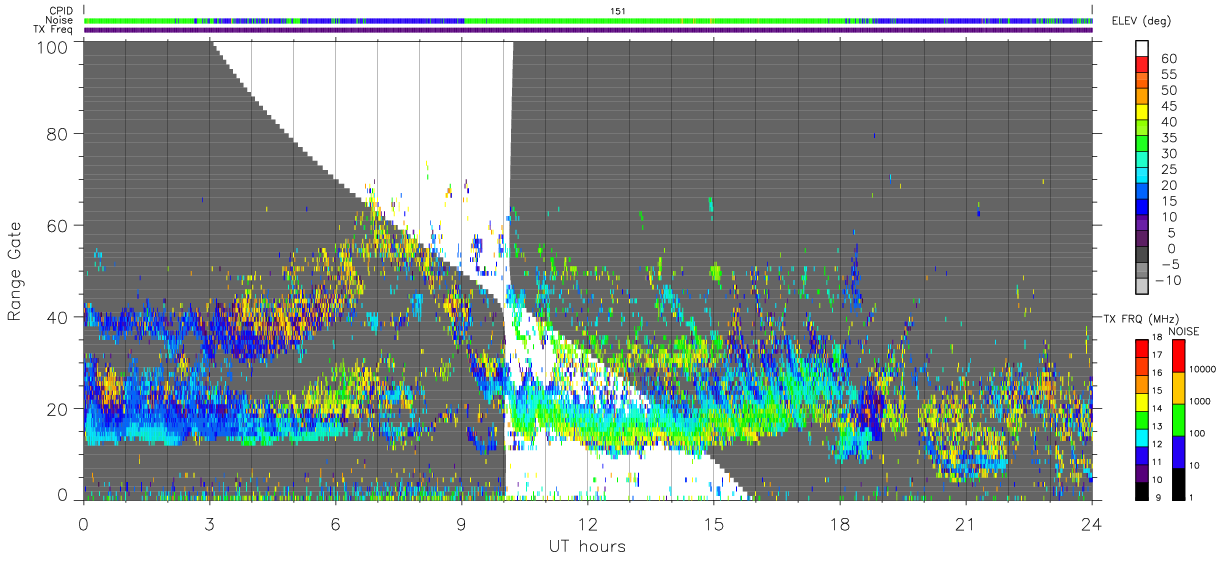Screen dimensions: 1228x567
Task: Click the white top swatch of ELEV colorbar
Action: point(1142,48)
